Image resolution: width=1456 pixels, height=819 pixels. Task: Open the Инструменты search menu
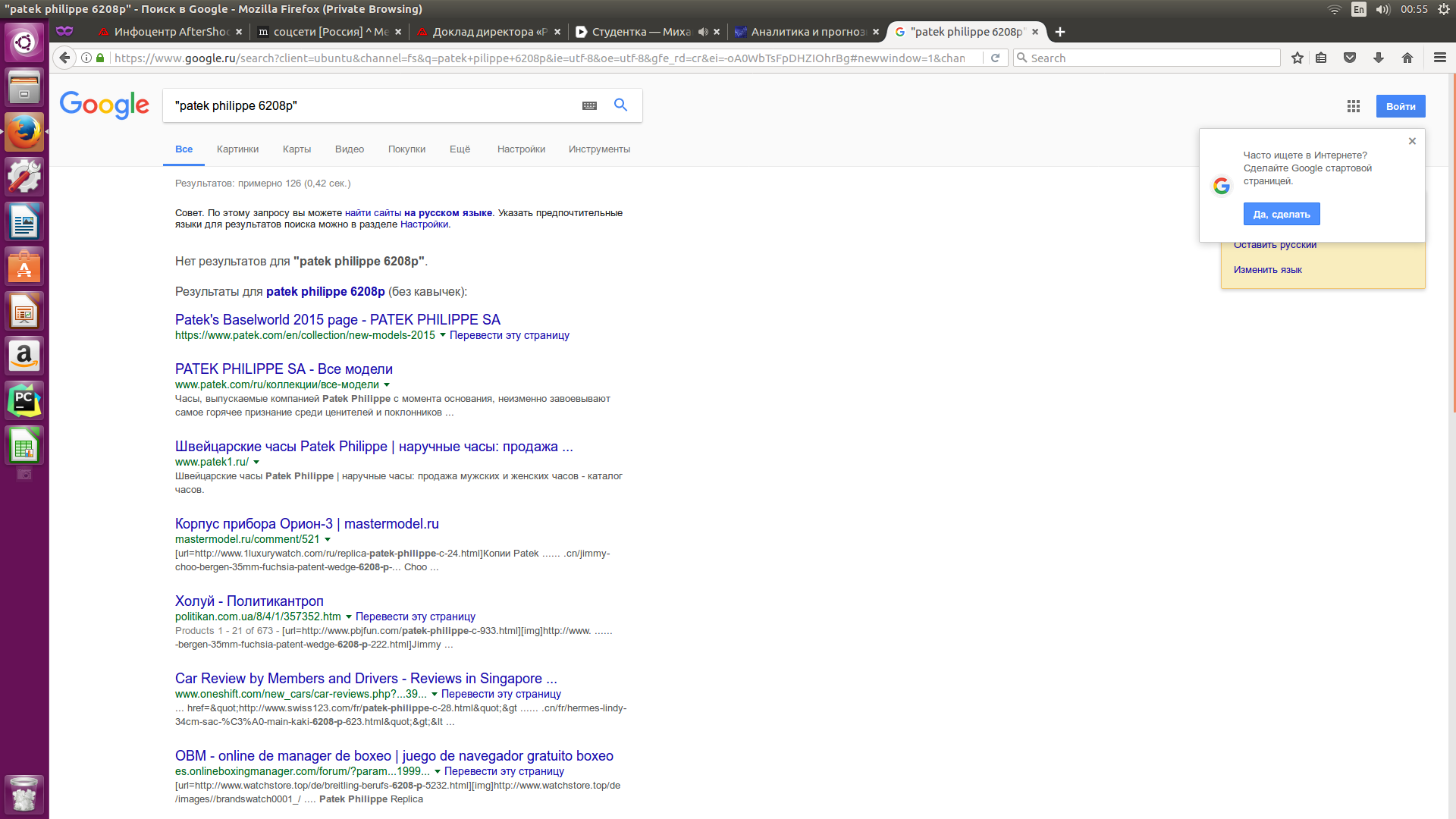[599, 149]
